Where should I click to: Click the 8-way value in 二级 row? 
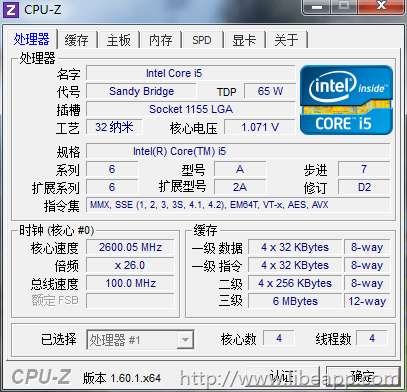[x=367, y=283]
